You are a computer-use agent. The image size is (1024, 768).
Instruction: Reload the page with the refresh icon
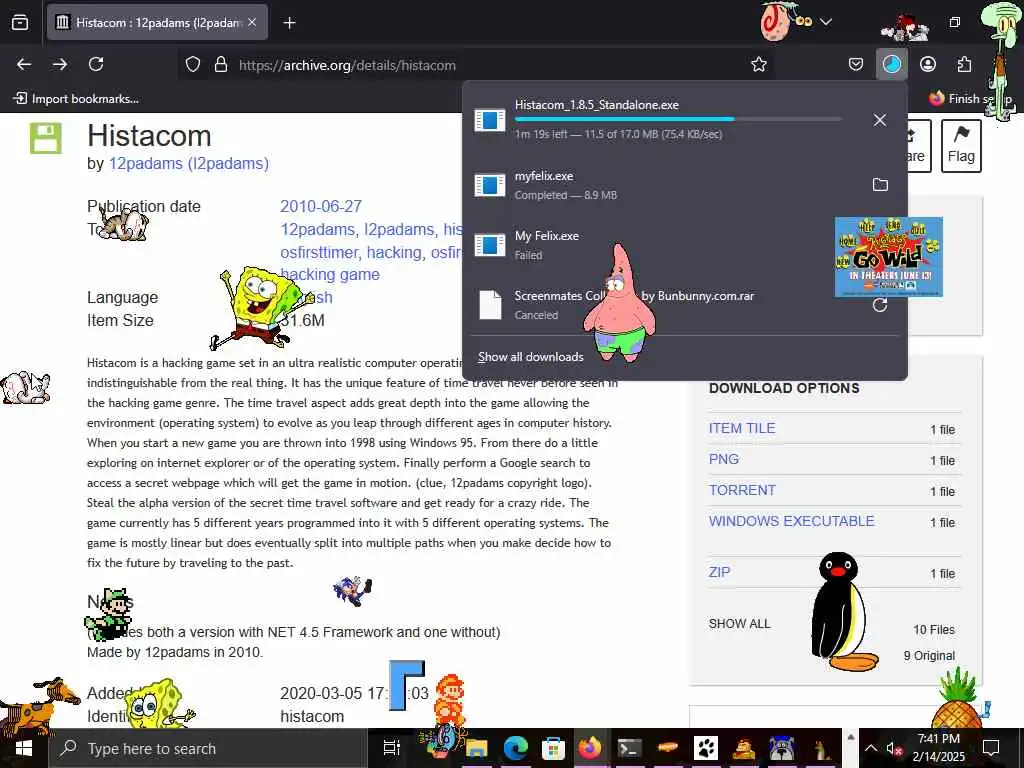[x=96, y=65]
